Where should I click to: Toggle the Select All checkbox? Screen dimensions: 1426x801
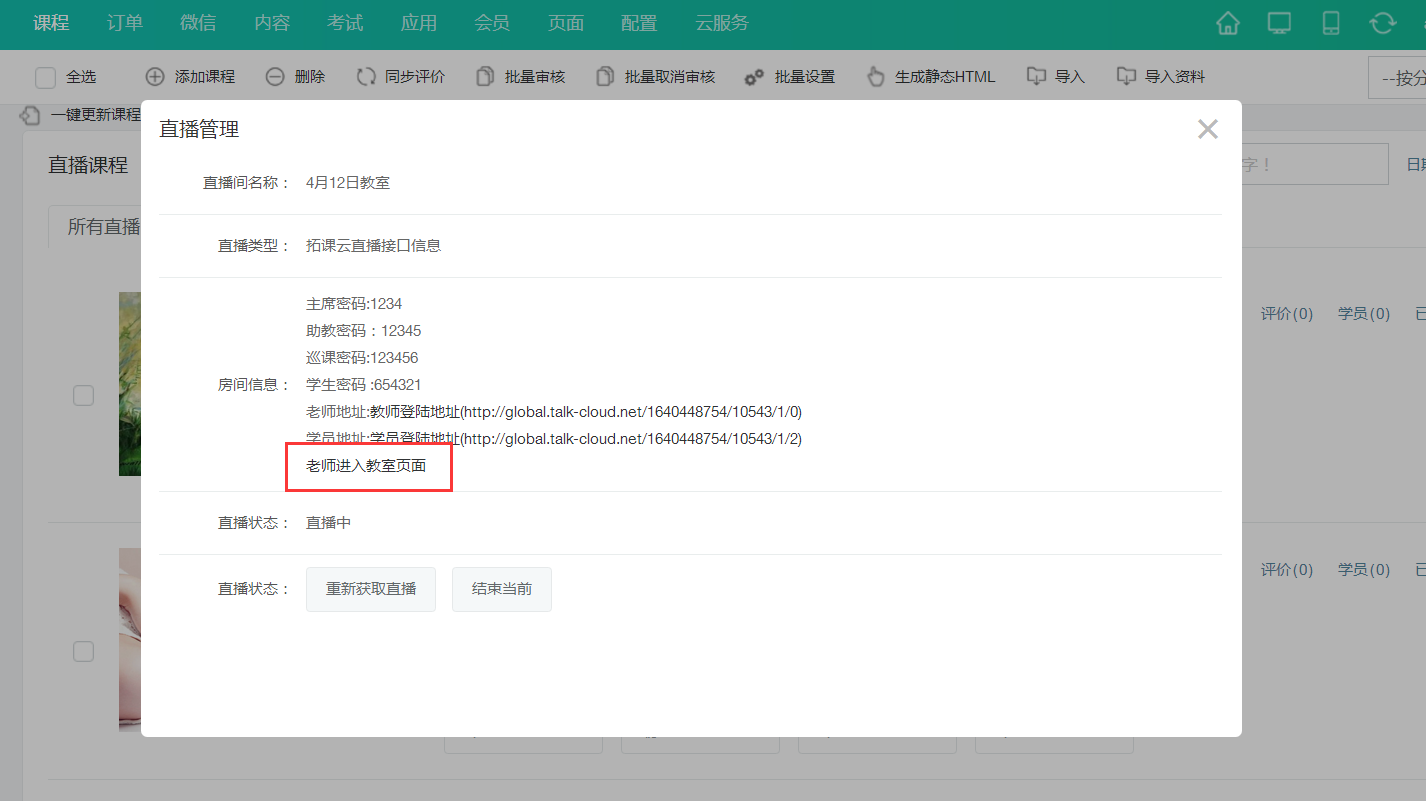(45, 78)
